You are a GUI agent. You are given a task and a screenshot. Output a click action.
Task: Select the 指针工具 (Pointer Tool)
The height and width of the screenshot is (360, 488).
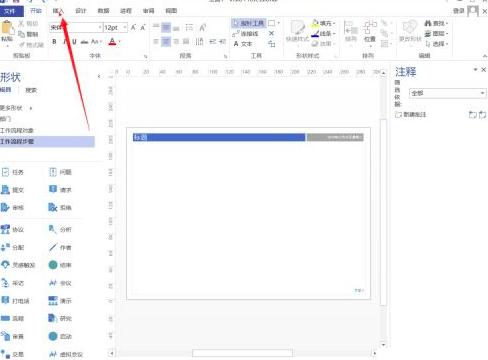(x=249, y=23)
